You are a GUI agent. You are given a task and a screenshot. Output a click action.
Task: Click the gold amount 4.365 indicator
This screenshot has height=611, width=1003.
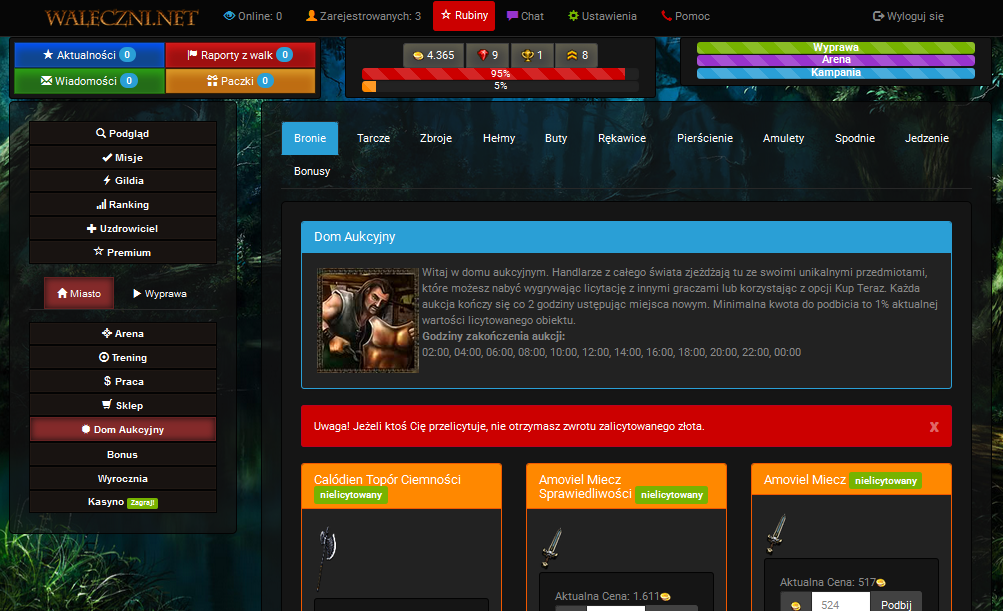(434, 55)
